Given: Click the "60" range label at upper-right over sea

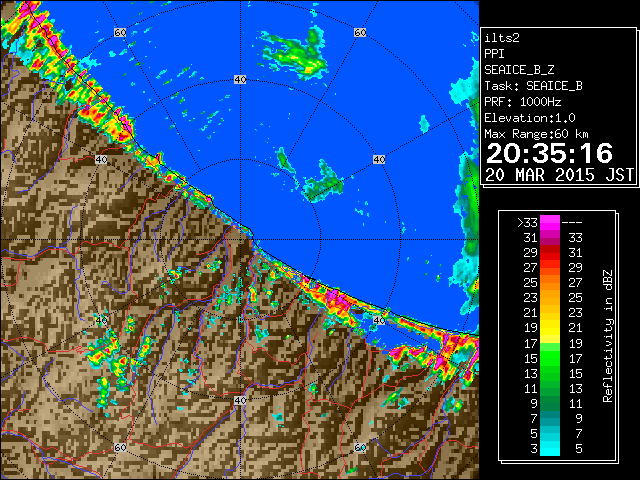Looking at the screenshot, I should [360, 32].
